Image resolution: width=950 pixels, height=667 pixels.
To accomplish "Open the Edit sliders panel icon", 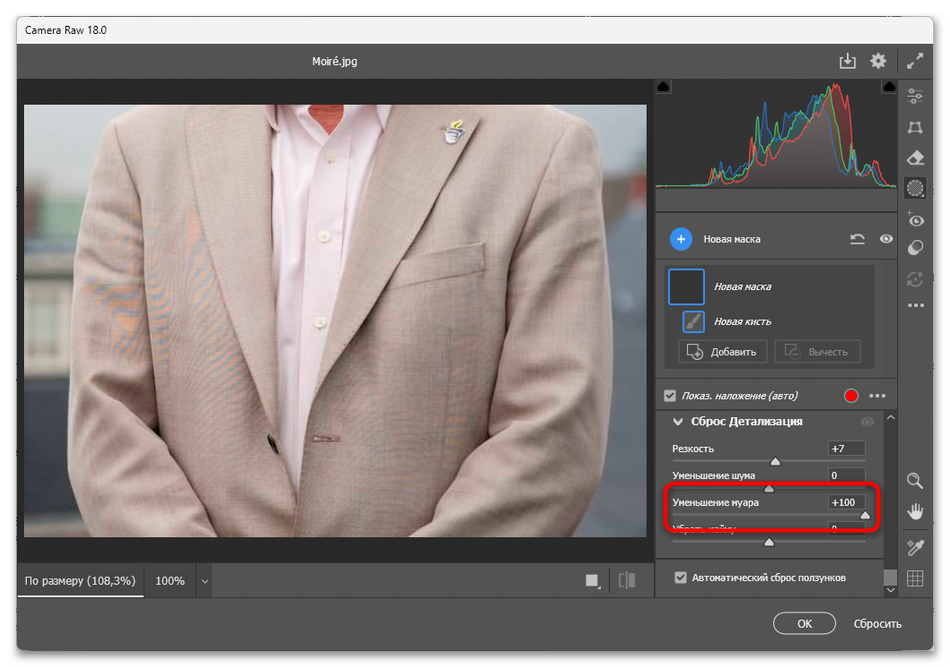I will click(915, 96).
